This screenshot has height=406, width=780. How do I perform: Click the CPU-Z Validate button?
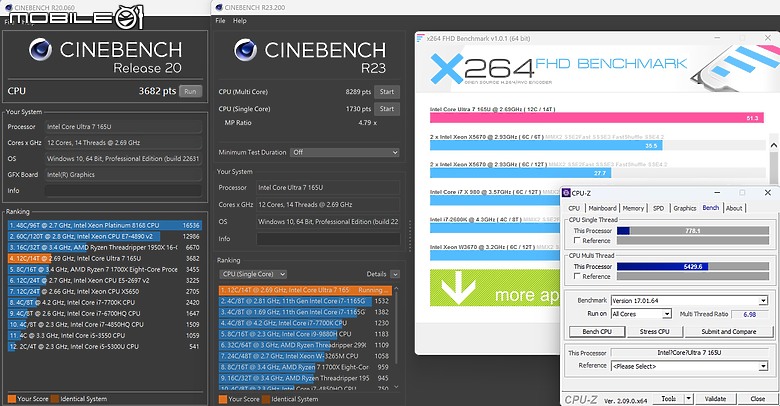[715, 399]
